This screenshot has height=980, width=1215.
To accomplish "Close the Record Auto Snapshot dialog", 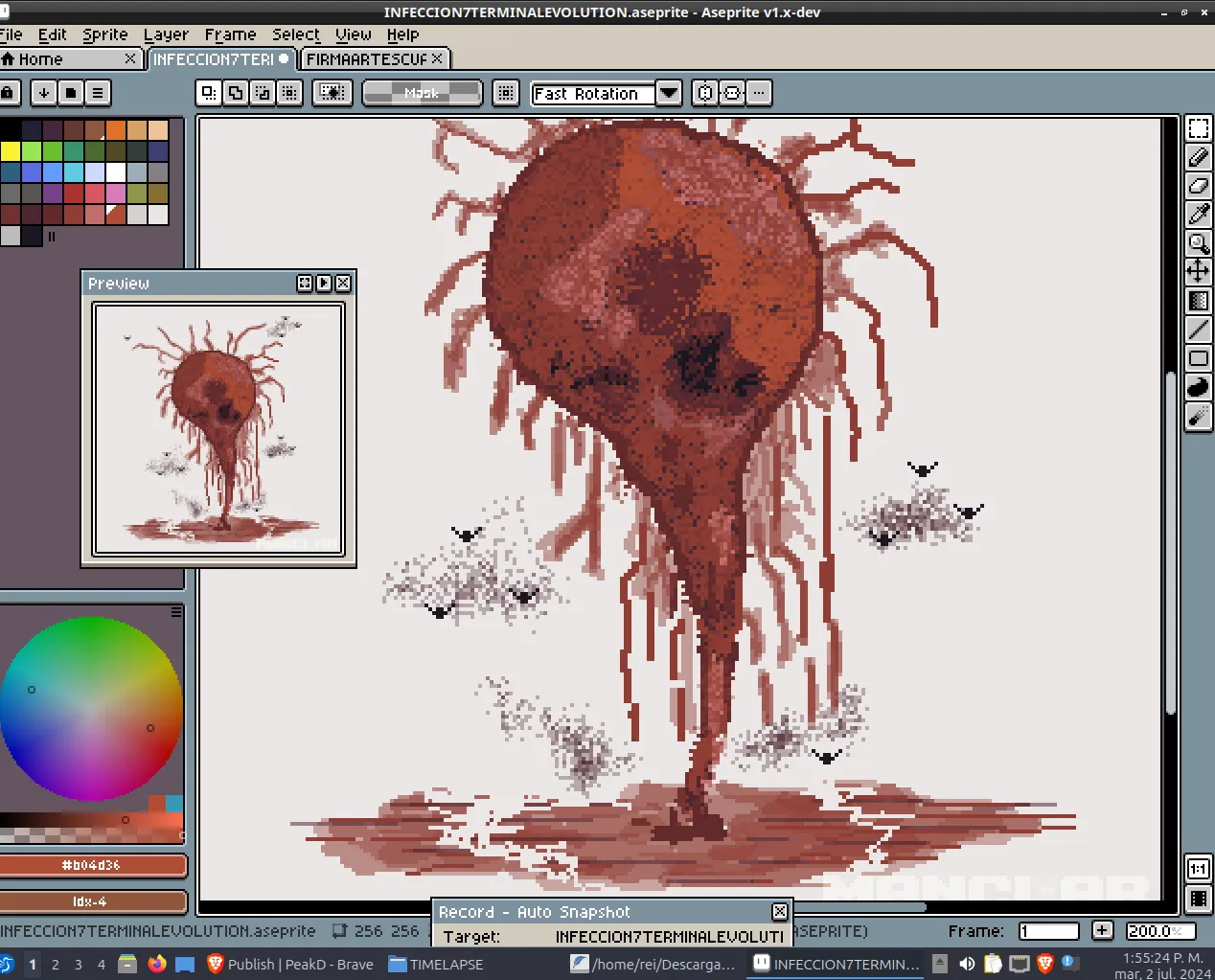I will [780, 912].
